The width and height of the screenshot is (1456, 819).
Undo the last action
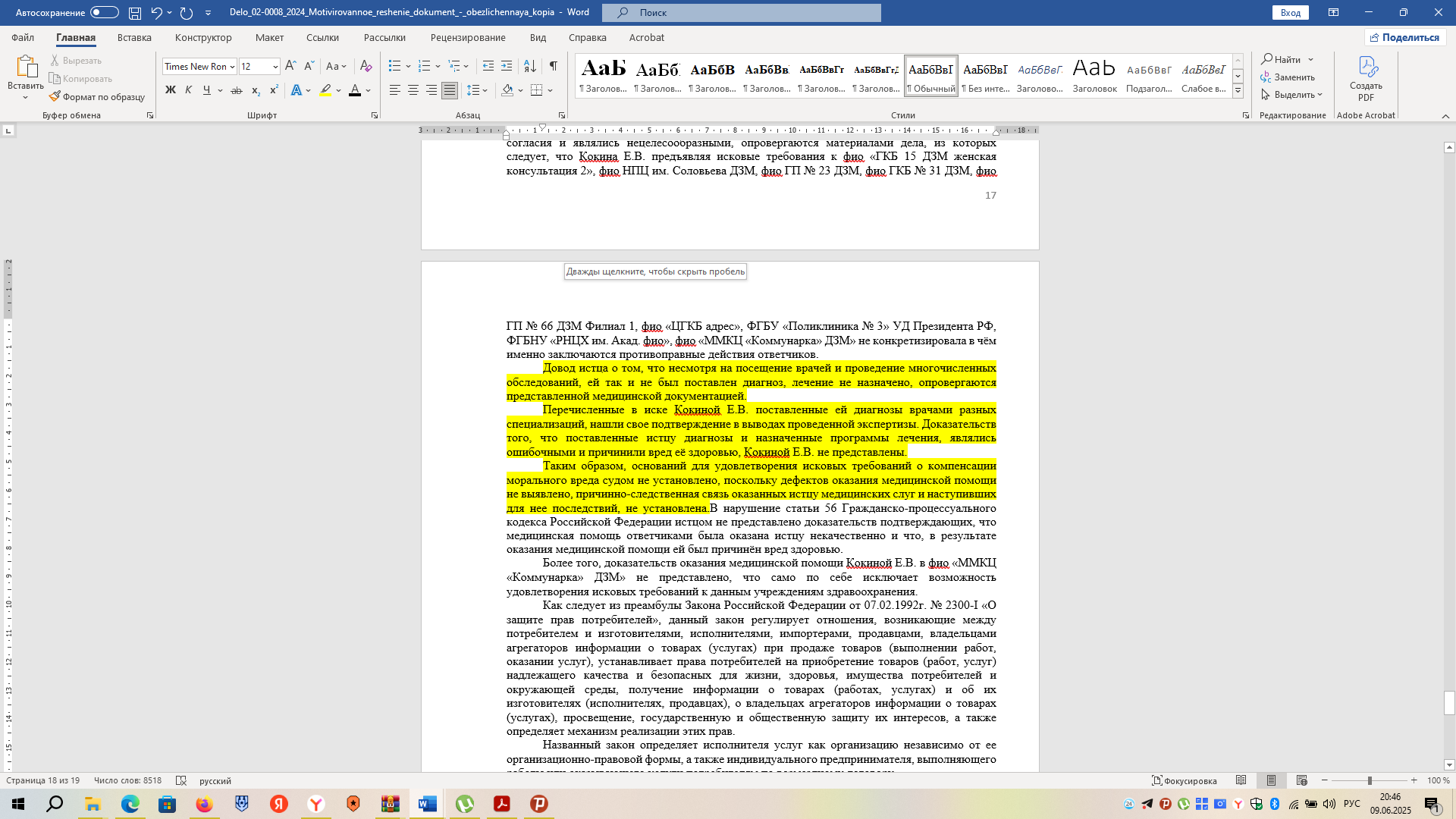pos(156,13)
